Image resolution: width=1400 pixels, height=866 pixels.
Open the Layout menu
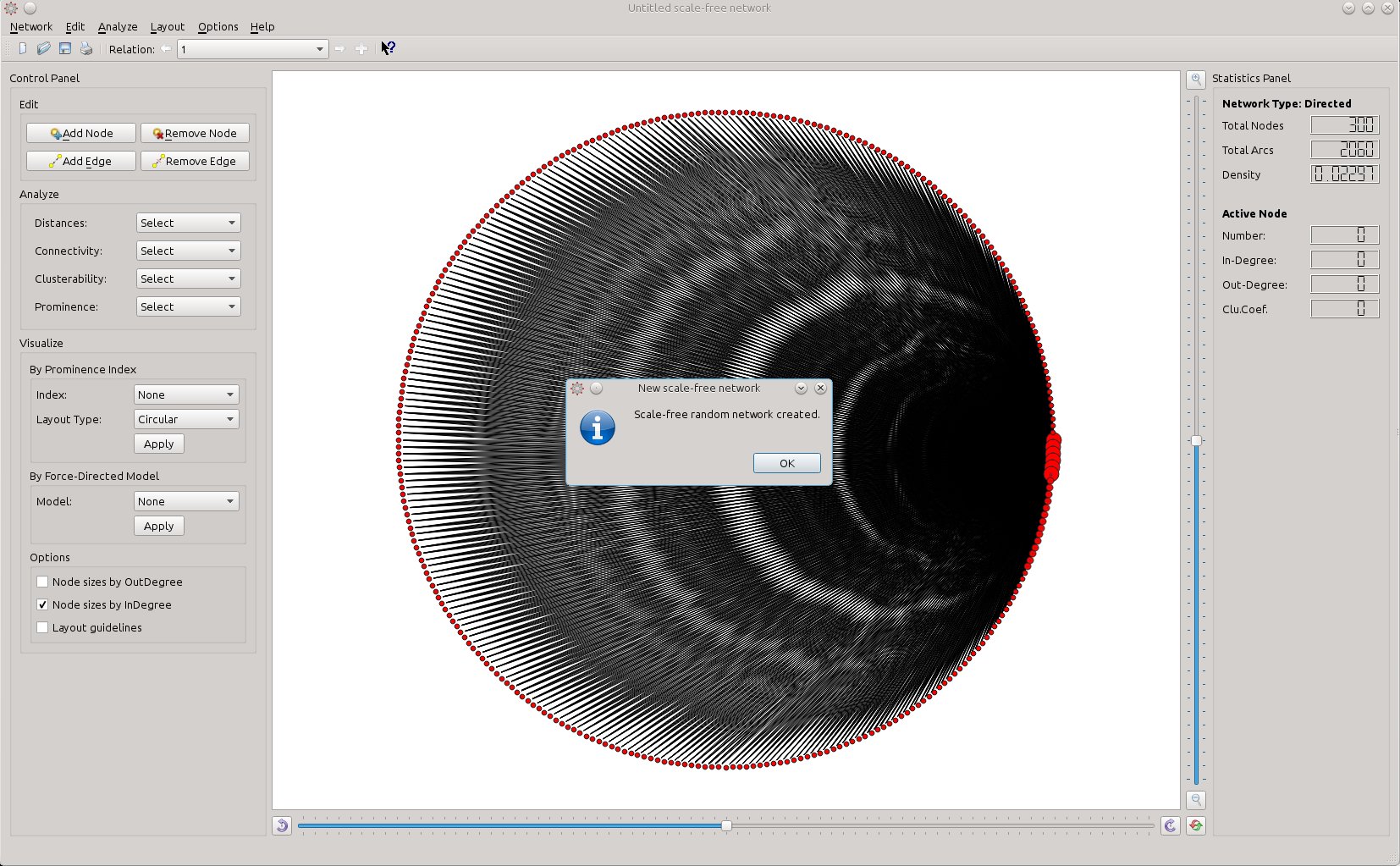tap(168, 26)
